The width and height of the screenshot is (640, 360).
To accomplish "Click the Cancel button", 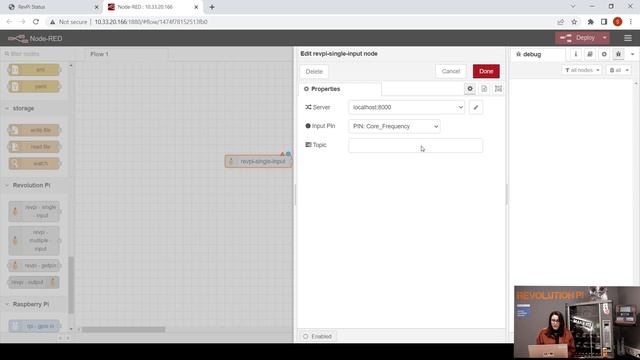I will tap(451, 71).
